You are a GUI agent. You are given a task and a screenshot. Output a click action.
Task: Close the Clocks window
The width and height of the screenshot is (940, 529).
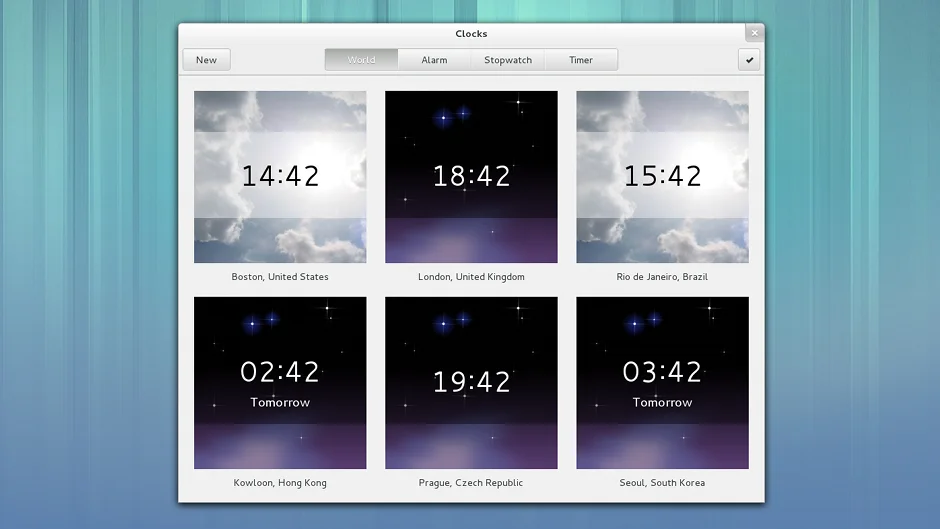coord(754,33)
